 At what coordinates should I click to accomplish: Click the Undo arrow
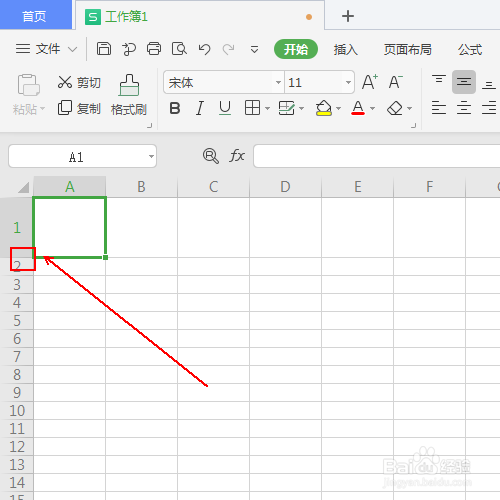204,49
